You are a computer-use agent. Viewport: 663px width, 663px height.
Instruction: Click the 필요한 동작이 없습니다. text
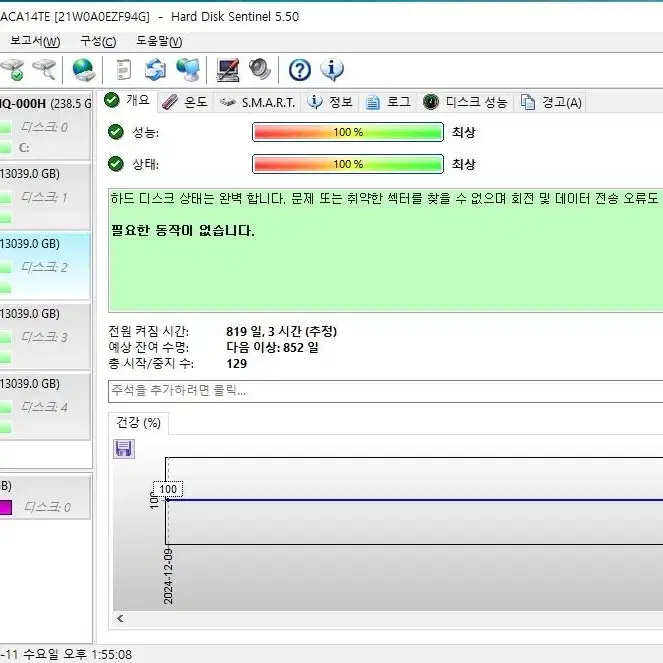pos(183,231)
